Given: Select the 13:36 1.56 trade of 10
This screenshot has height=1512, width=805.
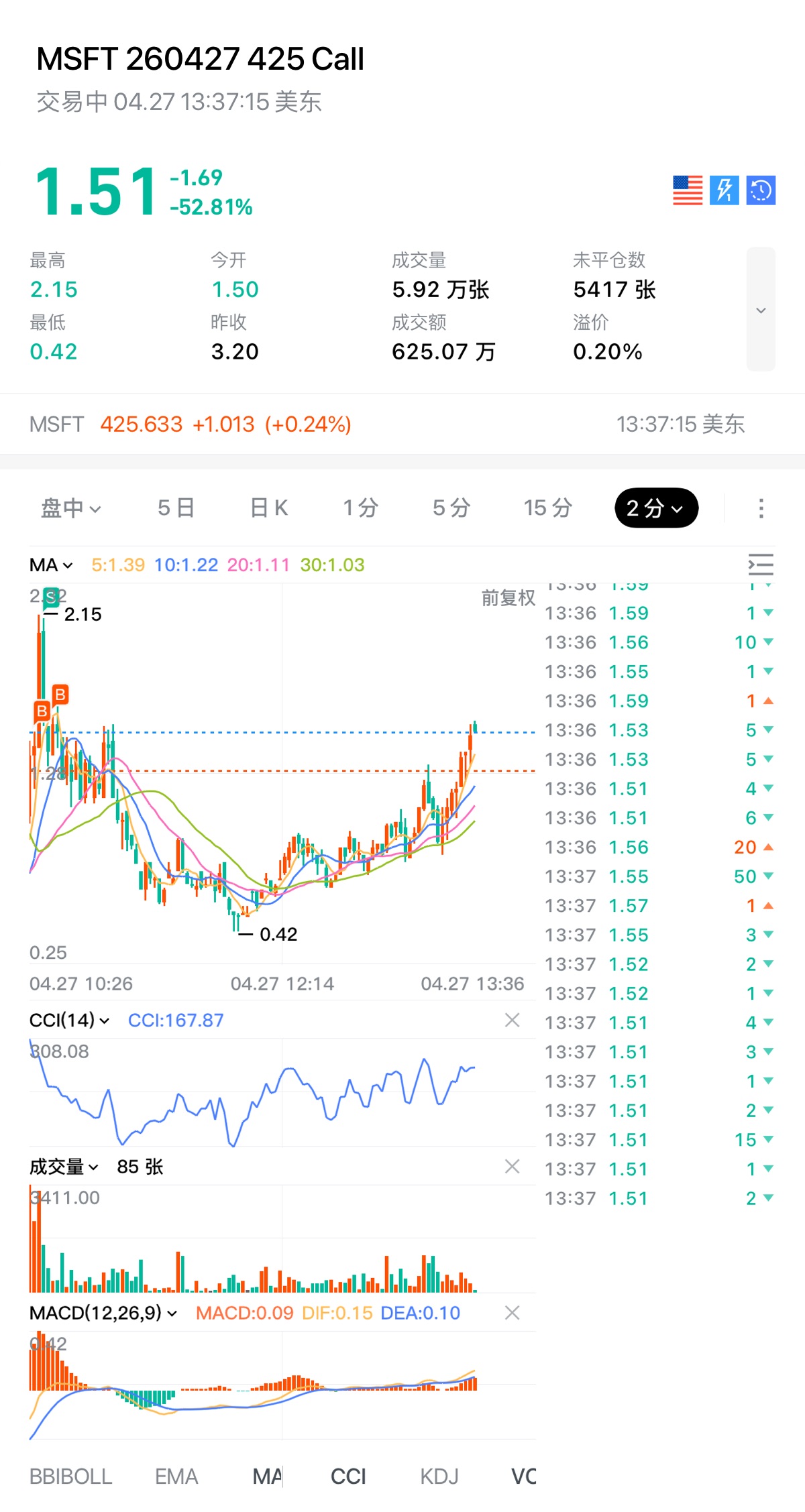Looking at the screenshot, I should [659, 642].
